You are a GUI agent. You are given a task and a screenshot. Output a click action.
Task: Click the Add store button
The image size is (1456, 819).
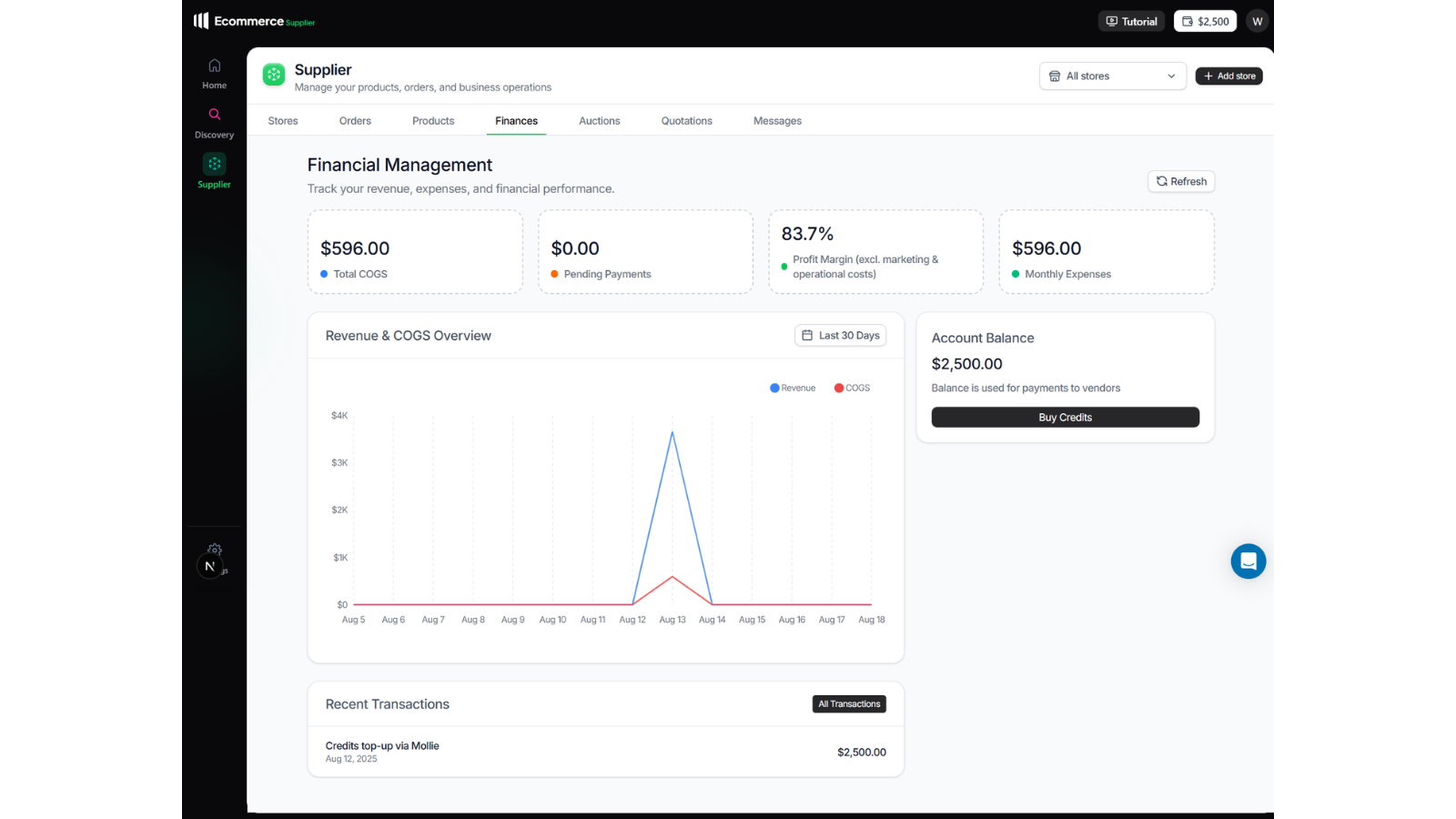coord(1228,76)
